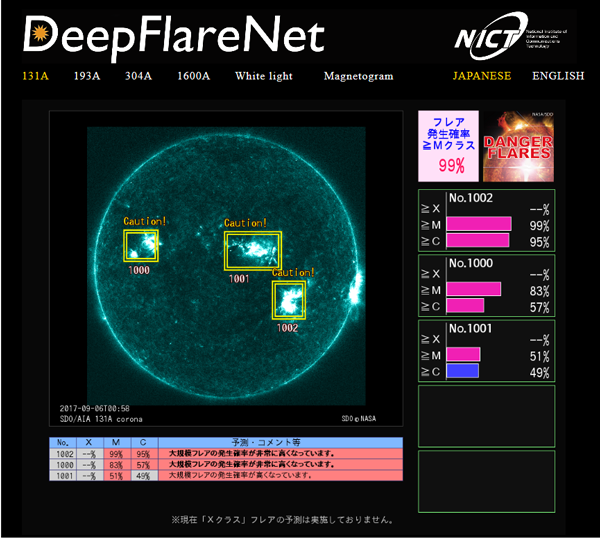Click region number 1002 under its box

(x=287, y=328)
